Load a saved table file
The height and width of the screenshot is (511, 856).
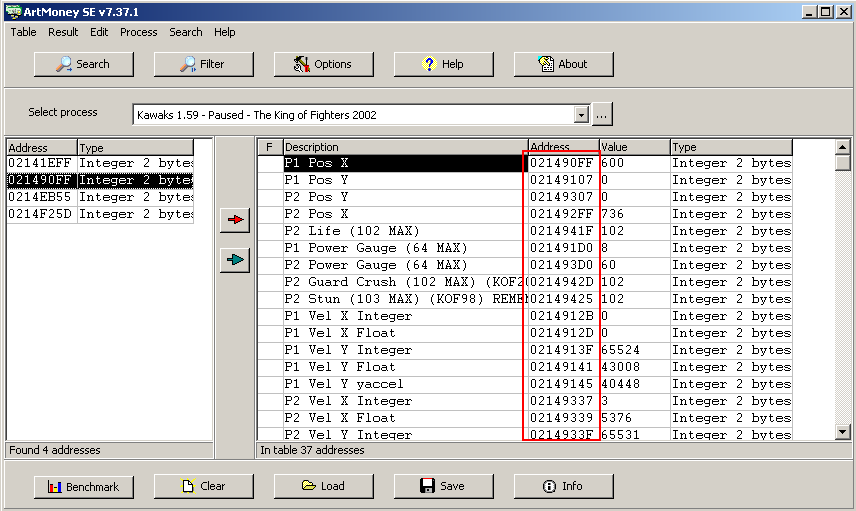[x=323, y=487]
